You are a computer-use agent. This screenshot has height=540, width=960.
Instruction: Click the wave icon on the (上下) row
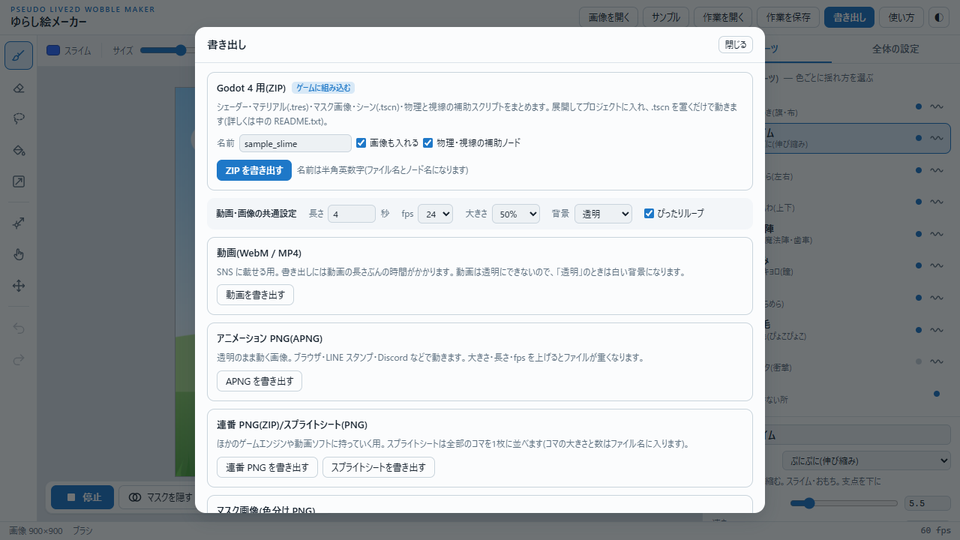(936, 202)
